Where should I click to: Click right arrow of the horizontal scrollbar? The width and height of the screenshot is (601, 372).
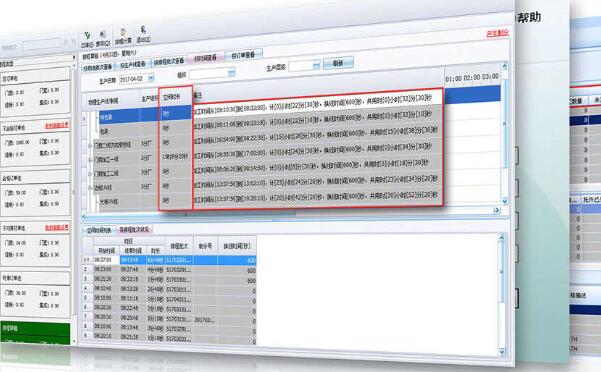(x=497, y=210)
